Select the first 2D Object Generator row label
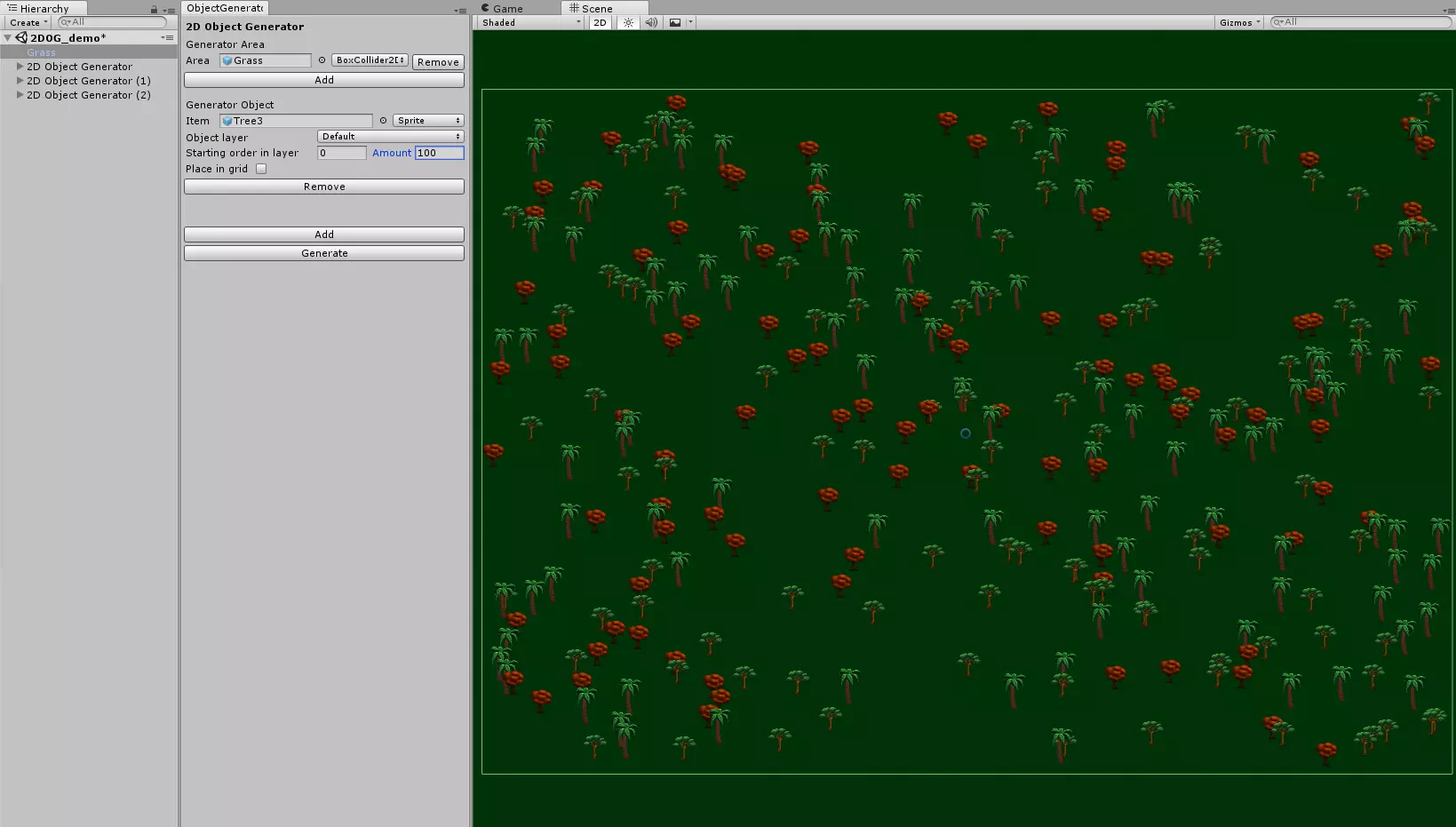This screenshot has height=827, width=1456. [79, 67]
